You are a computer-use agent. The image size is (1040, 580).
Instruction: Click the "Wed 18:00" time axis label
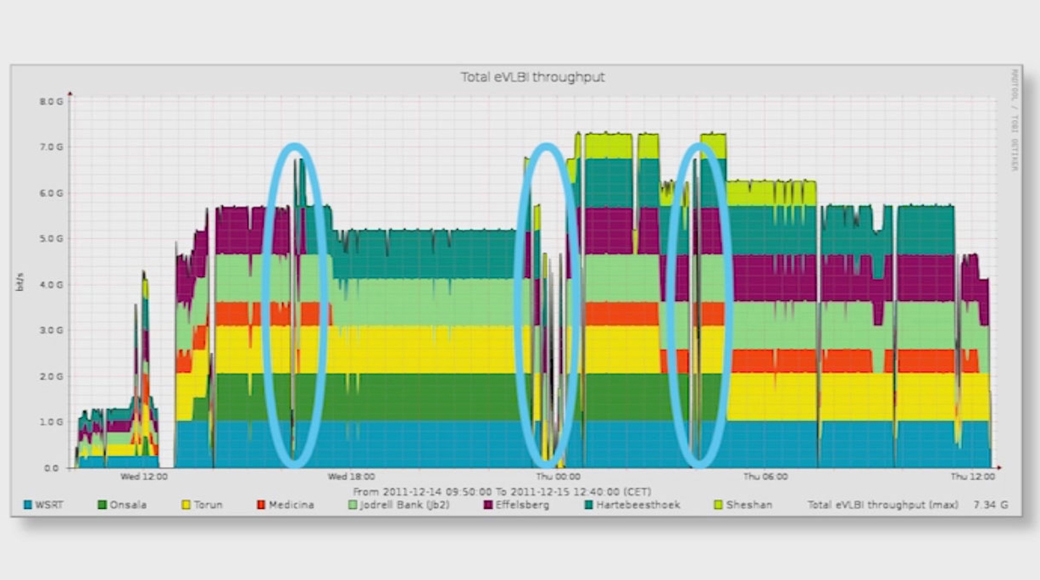351,477
